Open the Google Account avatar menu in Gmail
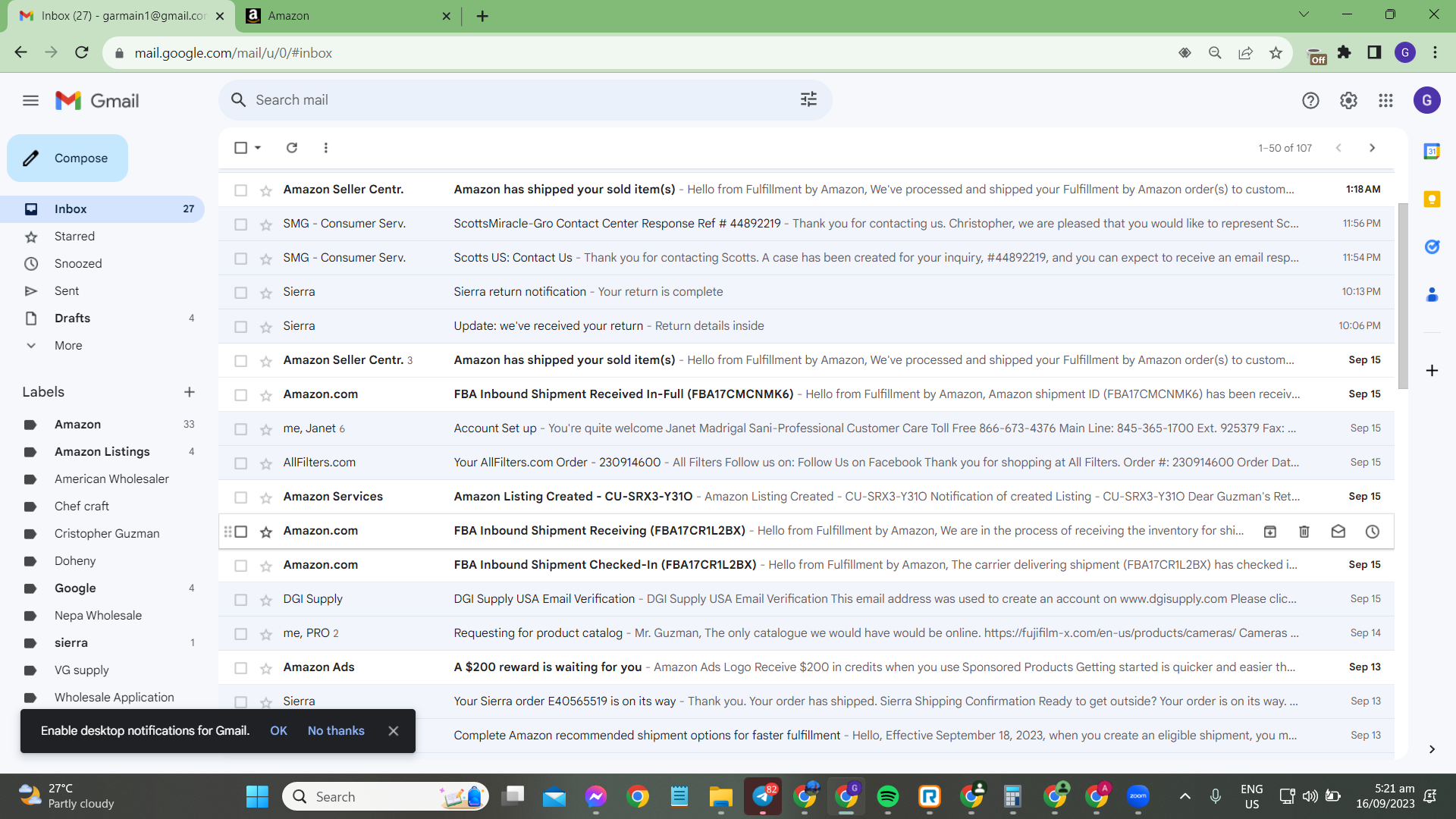Screen dimensions: 1456x819 pos(1426,100)
